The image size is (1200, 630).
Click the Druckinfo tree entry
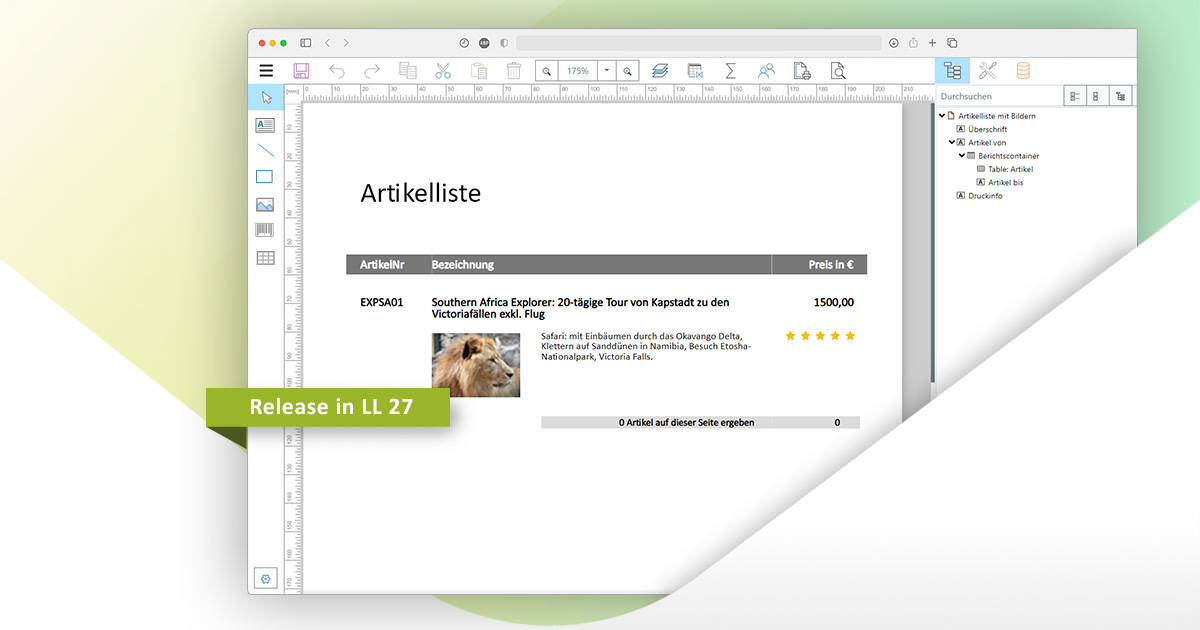pyautogui.click(x=985, y=195)
